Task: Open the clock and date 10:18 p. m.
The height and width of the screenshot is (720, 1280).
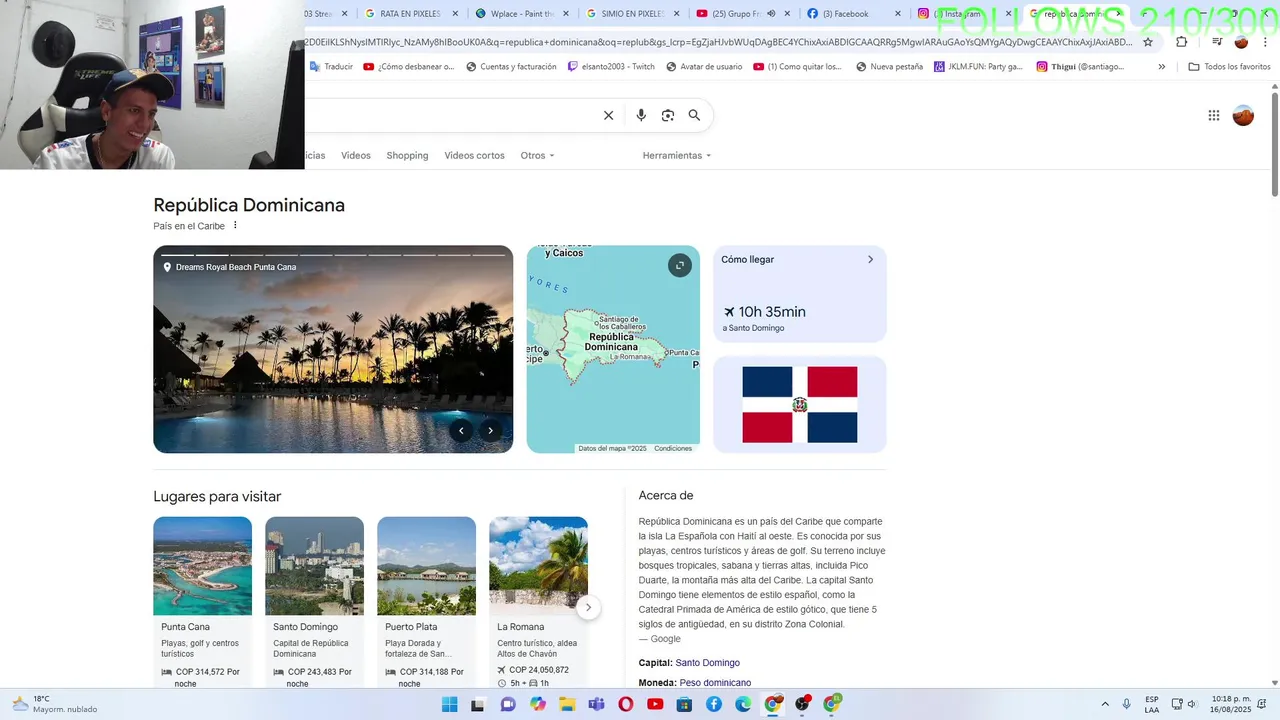Action: tap(1231, 704)
